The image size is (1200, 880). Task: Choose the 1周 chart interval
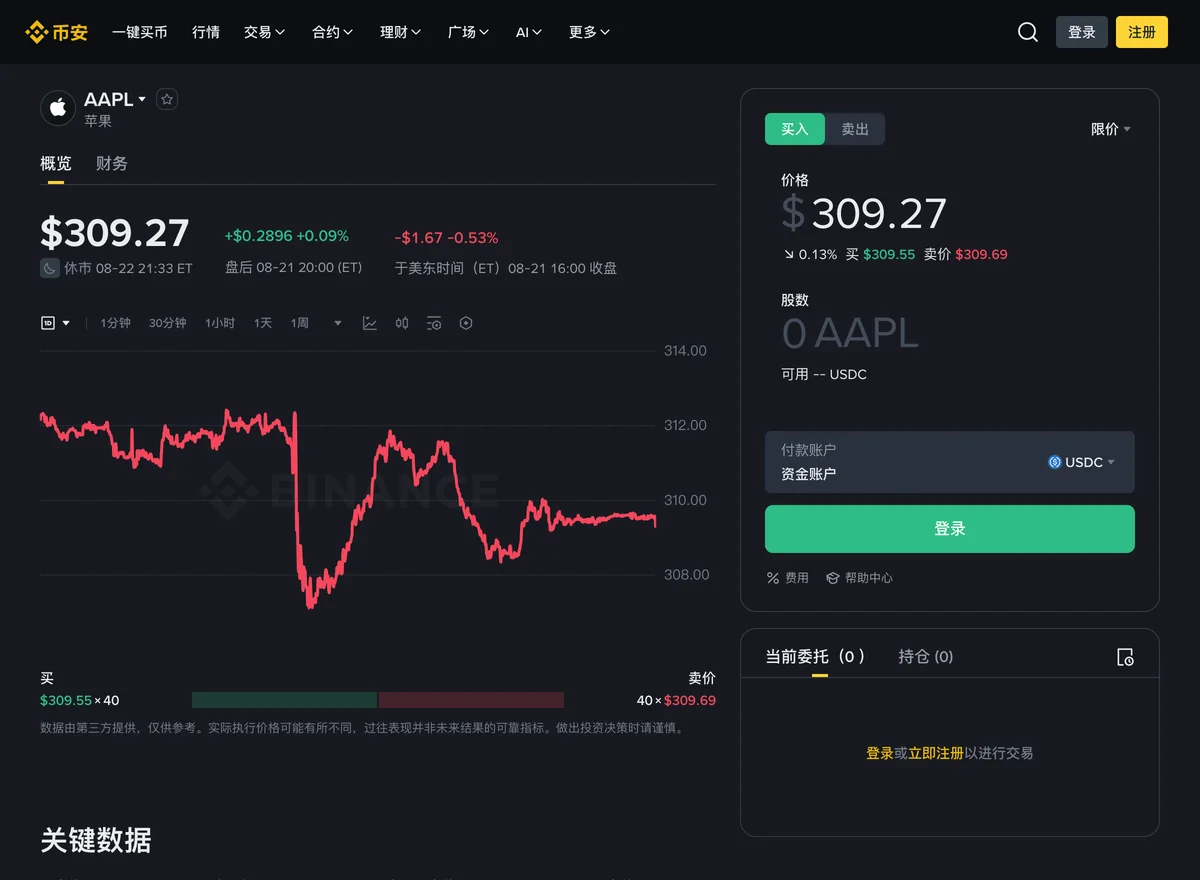pyautogui.click(x=300, y=323)
